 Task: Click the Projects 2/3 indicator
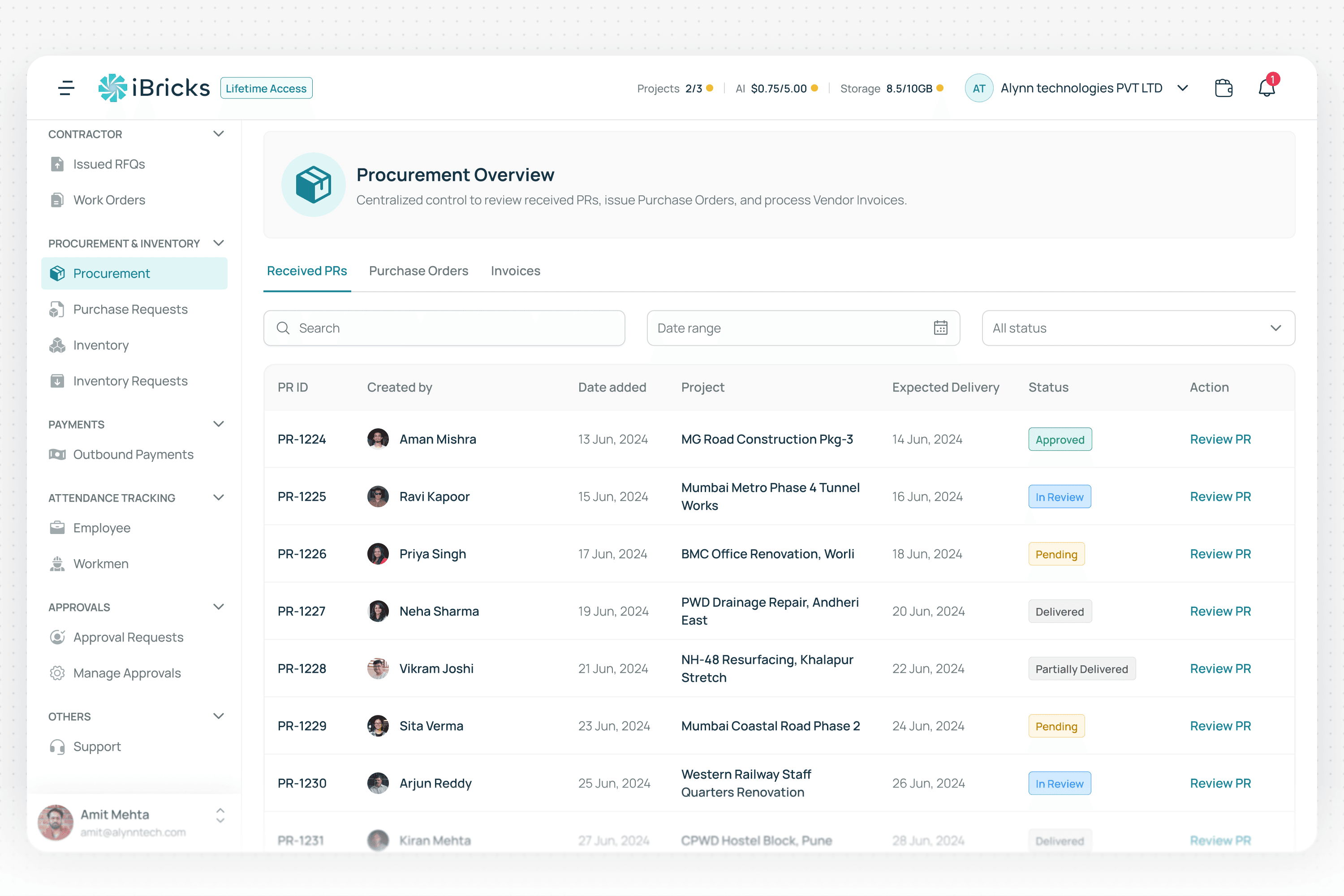point(675,88)
